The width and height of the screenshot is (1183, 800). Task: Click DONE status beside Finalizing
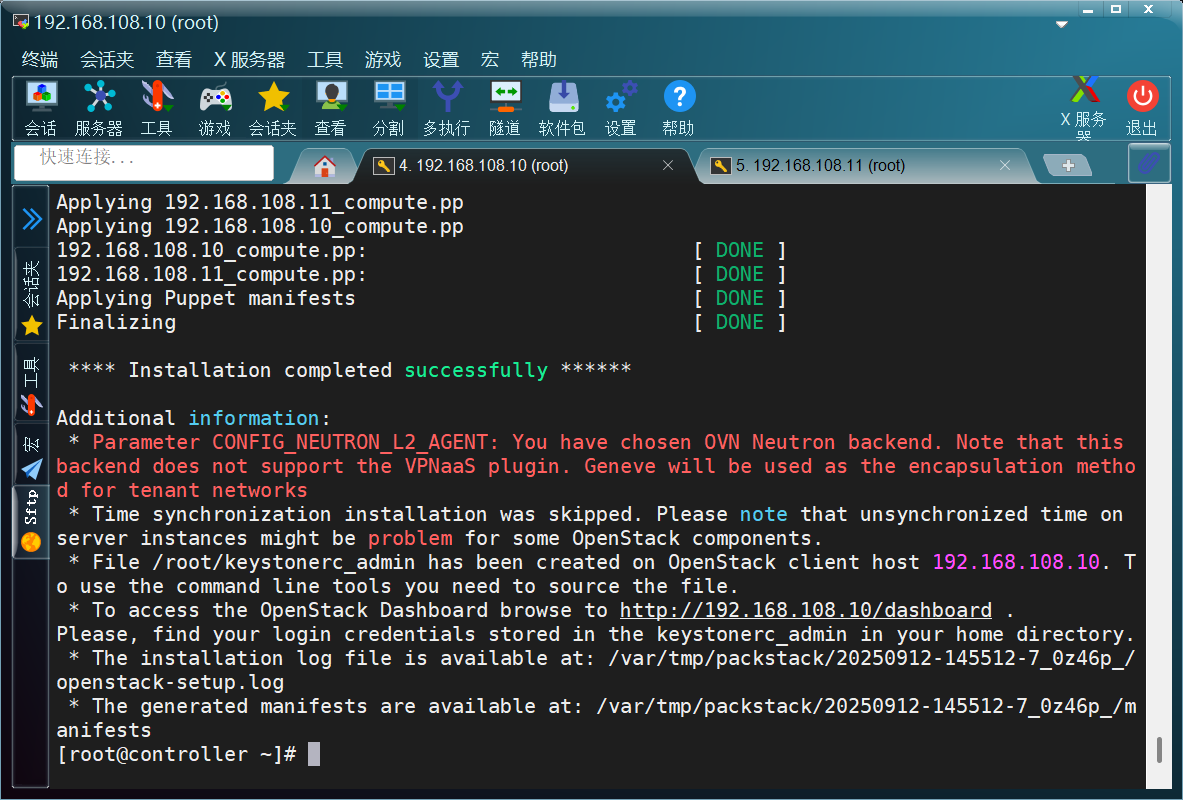(739, 322)
